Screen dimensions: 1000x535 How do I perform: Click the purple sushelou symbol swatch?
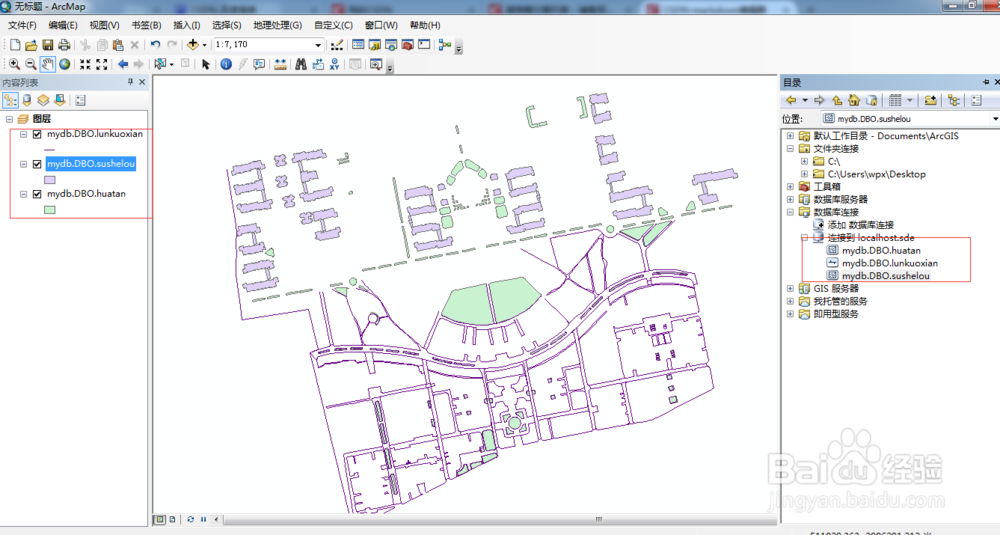pos(50,180)
